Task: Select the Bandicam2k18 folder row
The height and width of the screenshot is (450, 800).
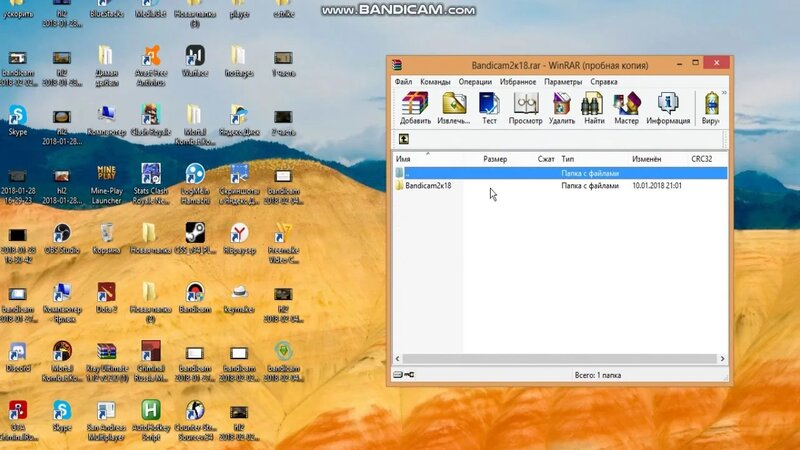Action: (x=560, y=186)
